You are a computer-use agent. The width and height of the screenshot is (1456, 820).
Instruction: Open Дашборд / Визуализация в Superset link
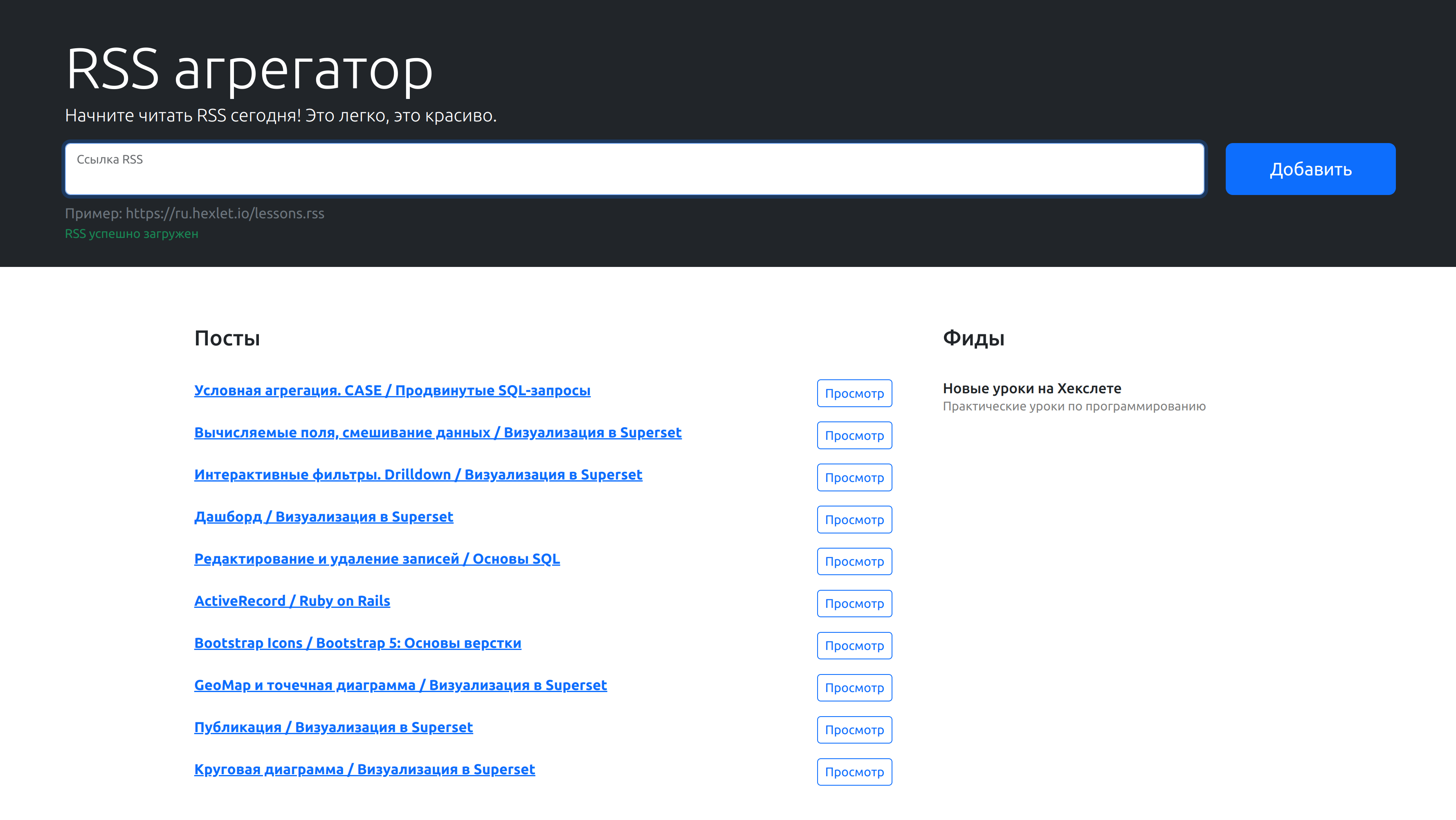click(323, 517)
